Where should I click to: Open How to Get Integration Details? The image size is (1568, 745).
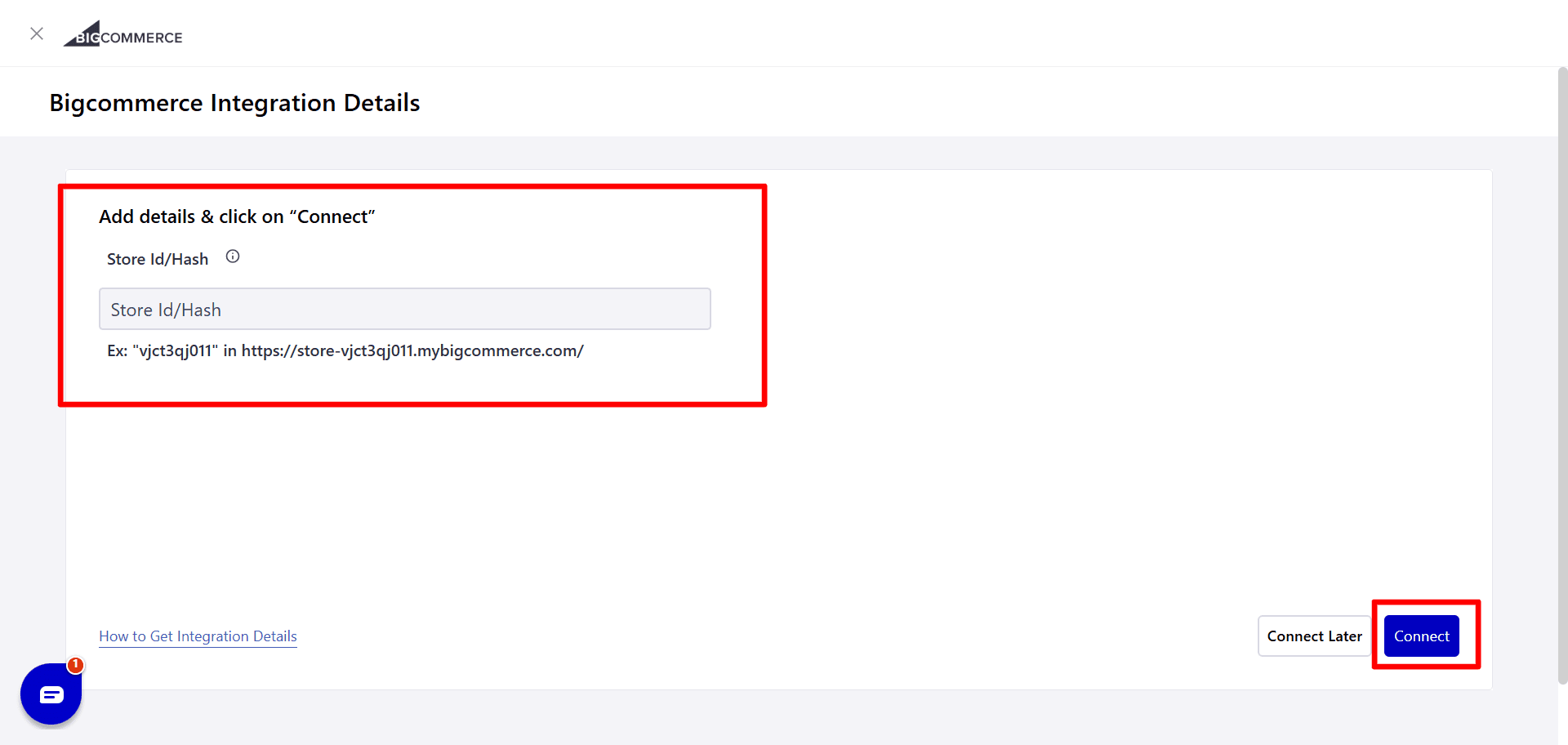pyautogui.click(x=198, y=636)
